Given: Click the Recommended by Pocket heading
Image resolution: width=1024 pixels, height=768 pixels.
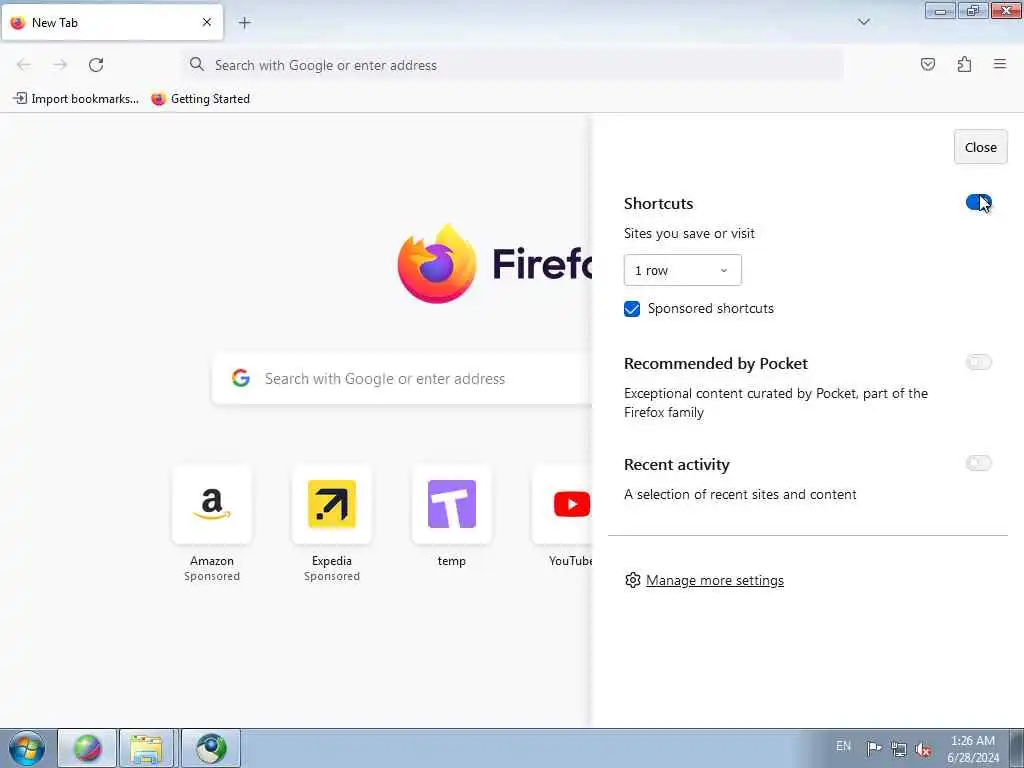Looking at the screenshot, I should (x=716, y=364).
